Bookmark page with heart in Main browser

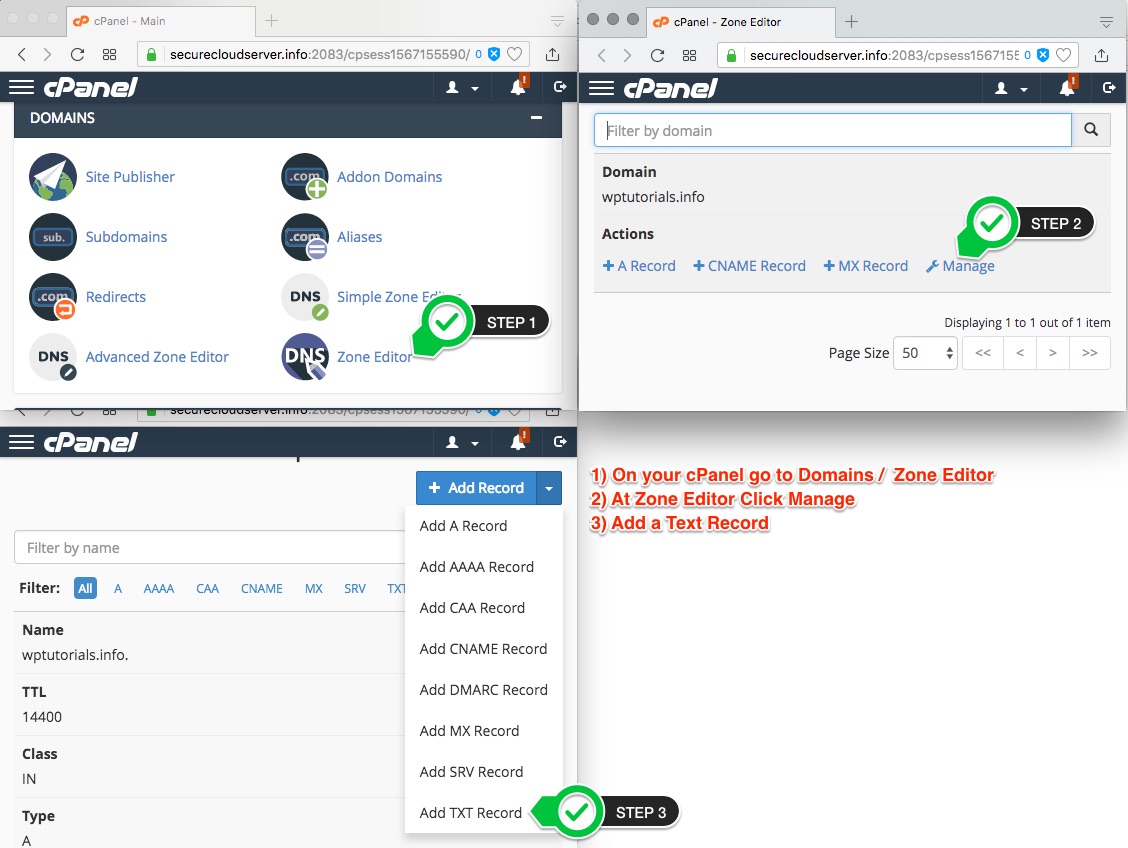[x=514, y=54]
